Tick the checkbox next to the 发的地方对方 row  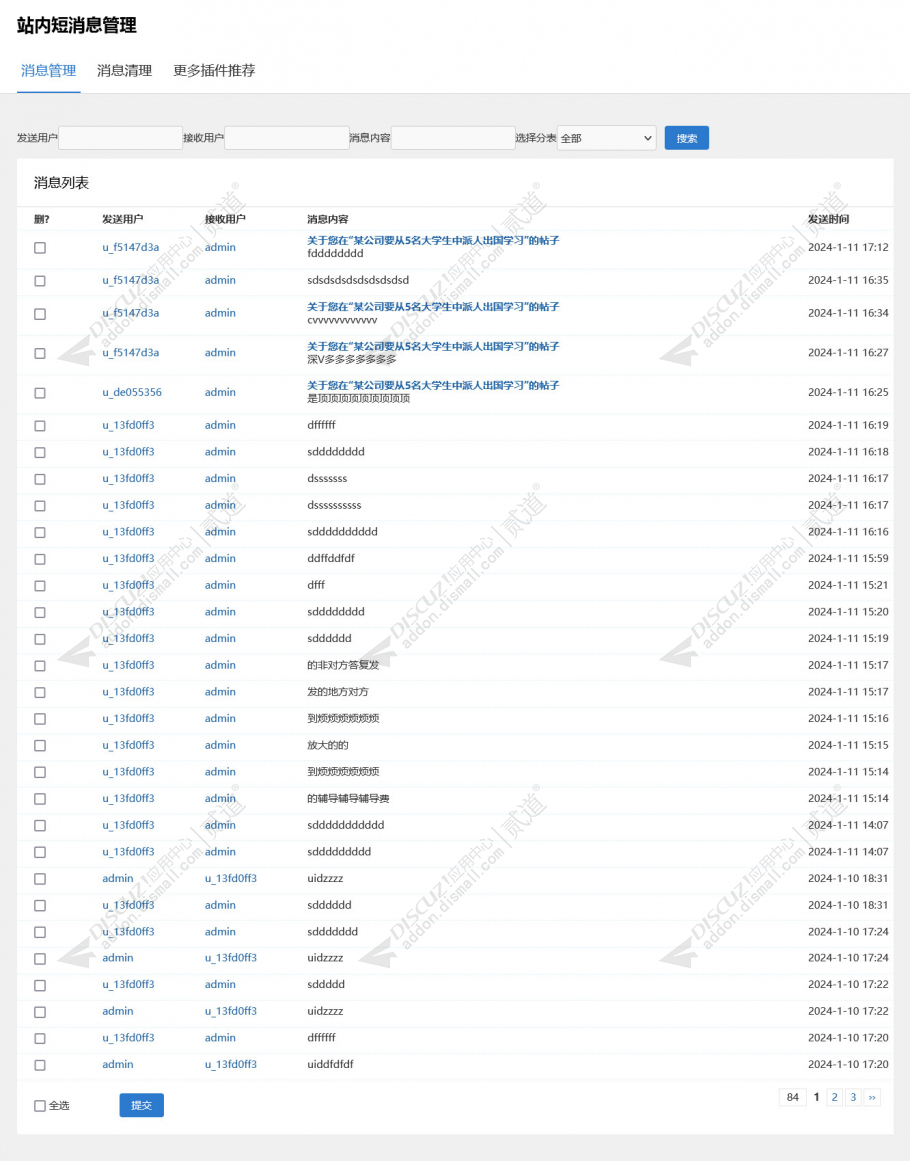tap(40, 692)
